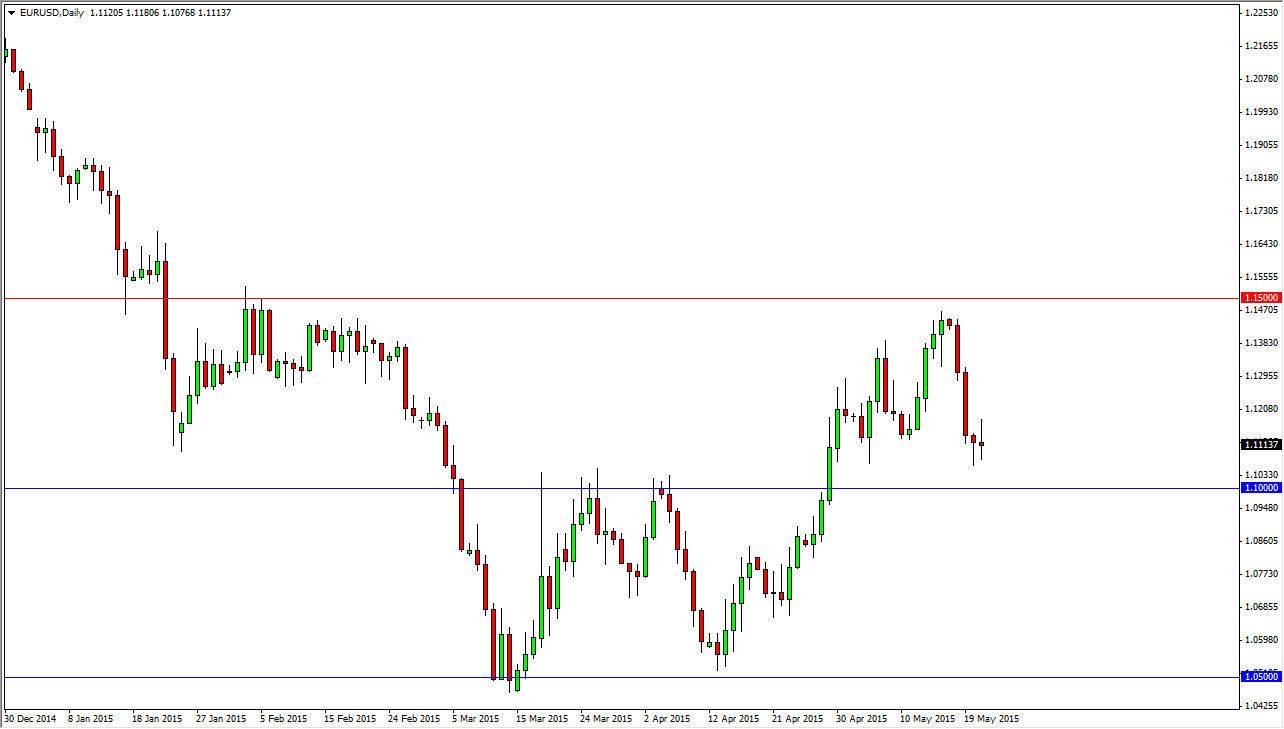Click the small triangle before EURUSD,Daily
The height and width of the screenshot is (729, 1284).
click(x=11, y=13)
